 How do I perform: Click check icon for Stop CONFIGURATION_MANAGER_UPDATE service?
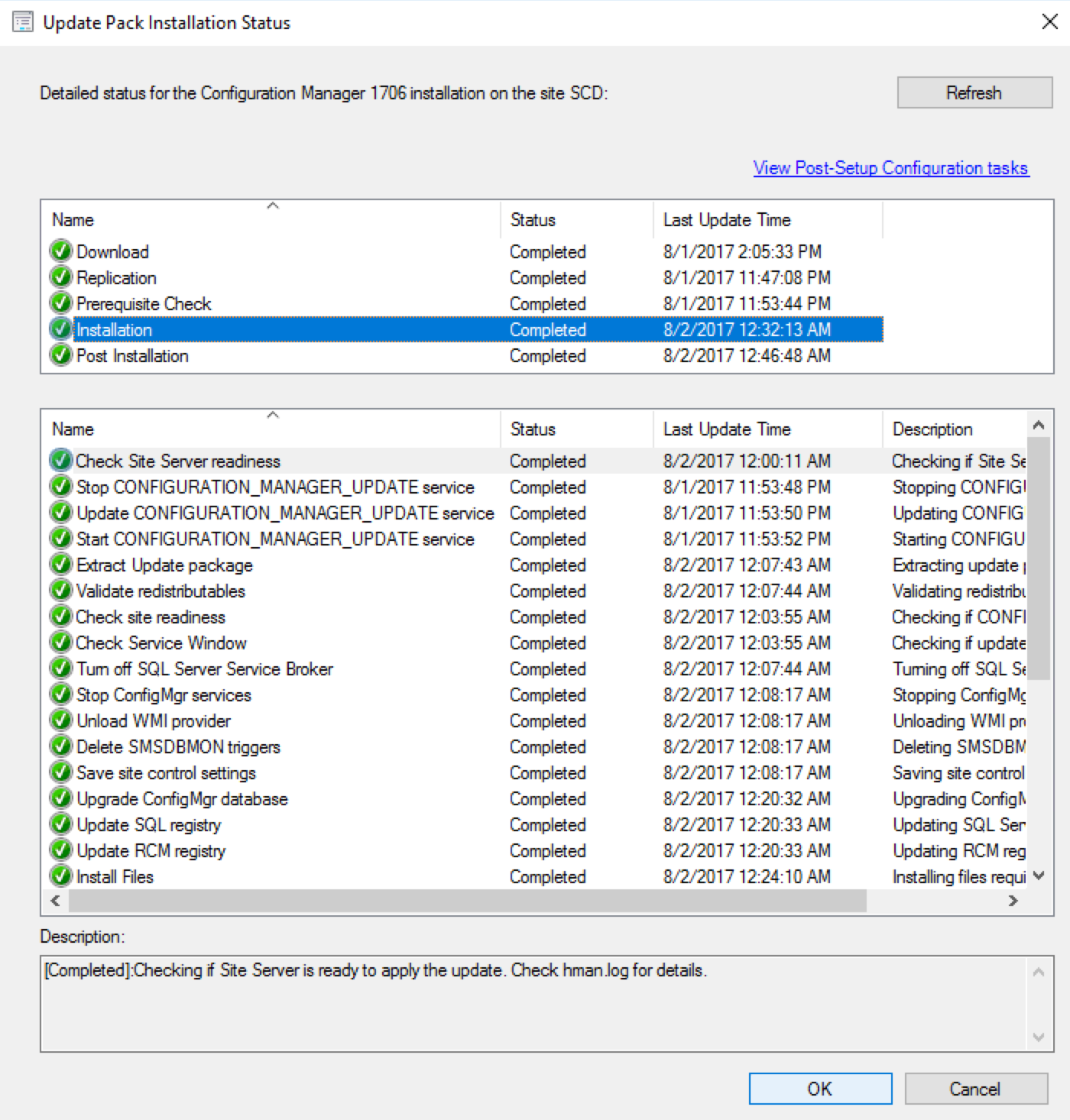point(61,487)
